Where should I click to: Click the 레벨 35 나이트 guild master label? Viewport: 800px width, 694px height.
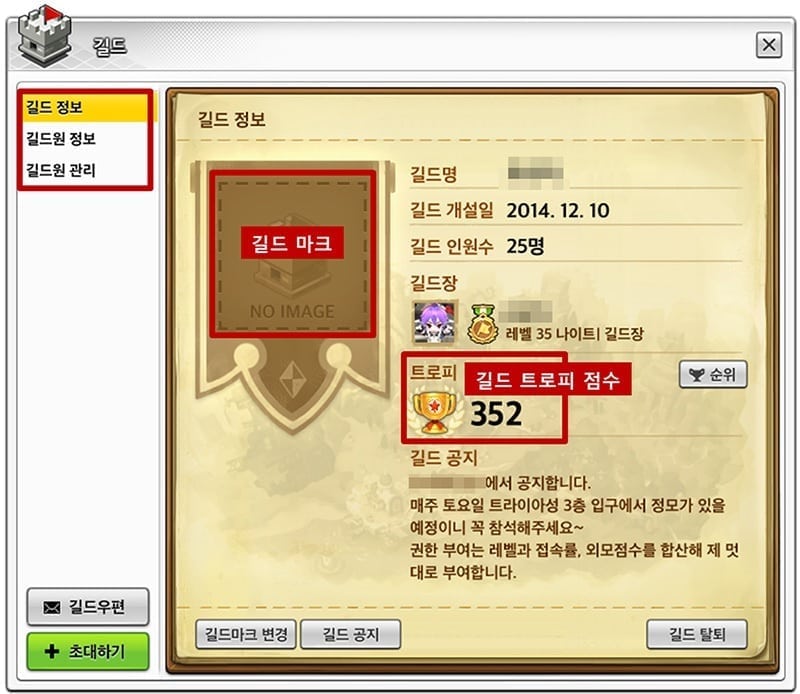tap(574, 334)
